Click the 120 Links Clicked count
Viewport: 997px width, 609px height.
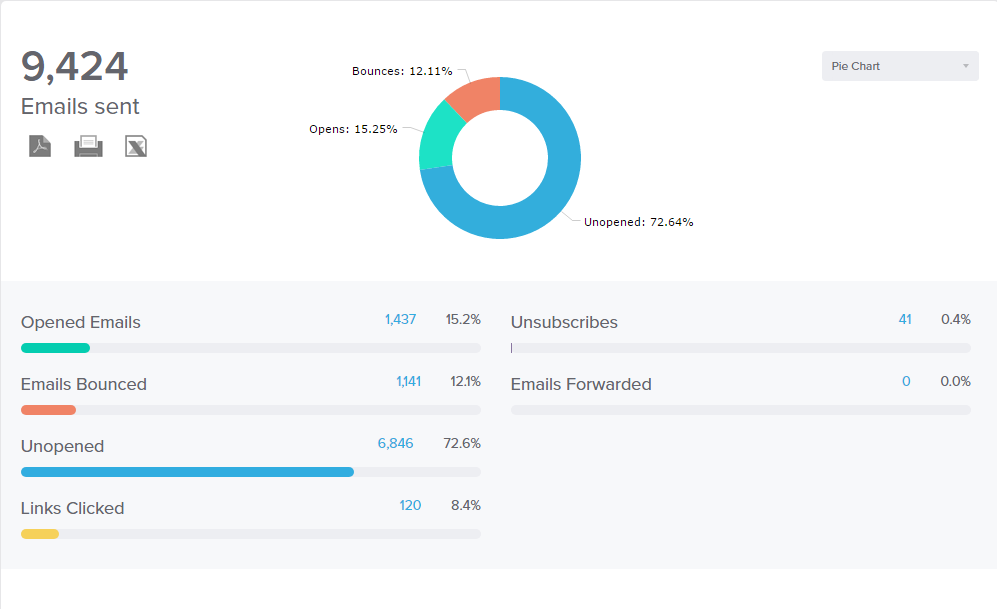point(410,505)
